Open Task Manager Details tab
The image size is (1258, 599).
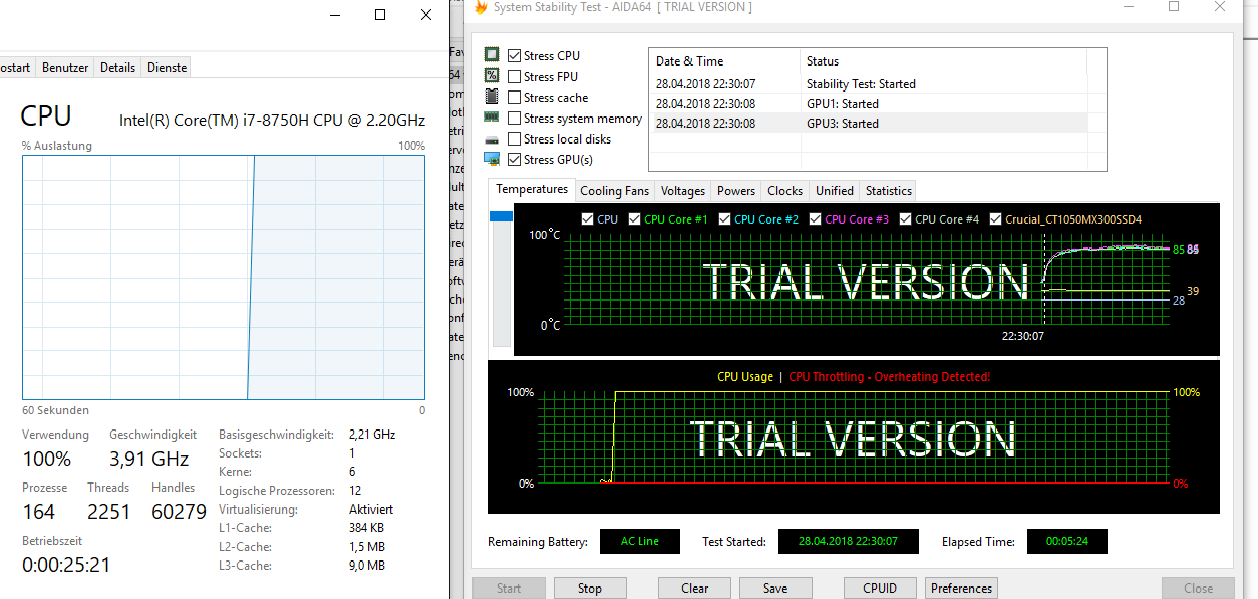click(x=117, y=68)
